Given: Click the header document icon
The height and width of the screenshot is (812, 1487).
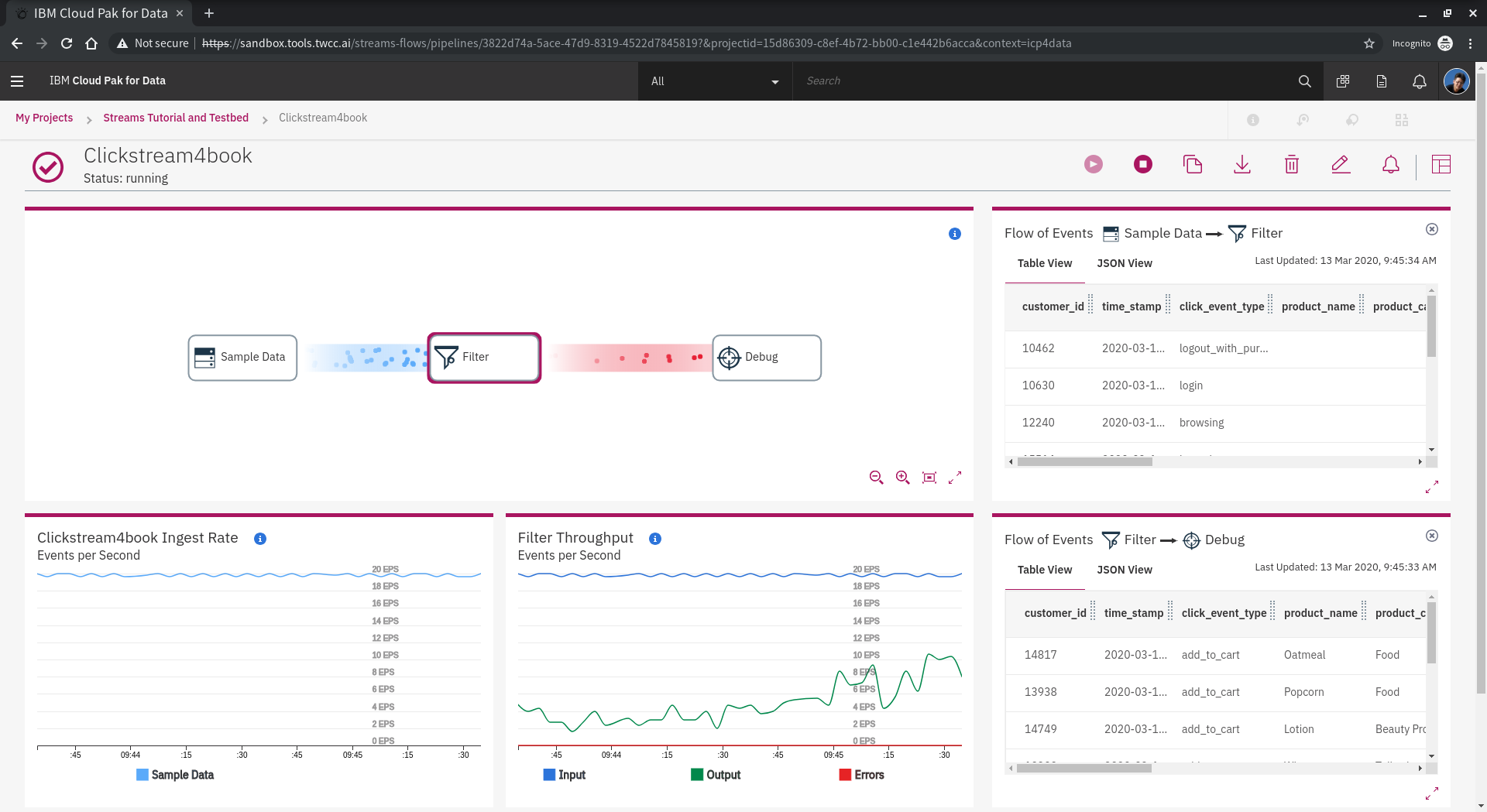Looking at the screenshot, I should tap(1382, 81).
